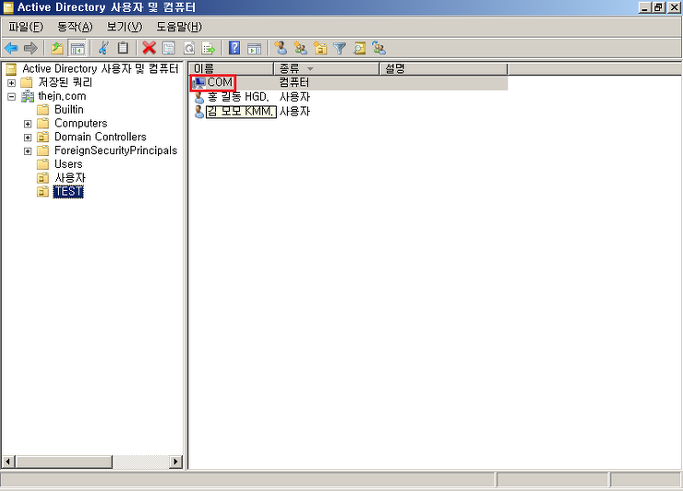The image size is (683, 491).
Task: Select the Users container
Action: 68,164
